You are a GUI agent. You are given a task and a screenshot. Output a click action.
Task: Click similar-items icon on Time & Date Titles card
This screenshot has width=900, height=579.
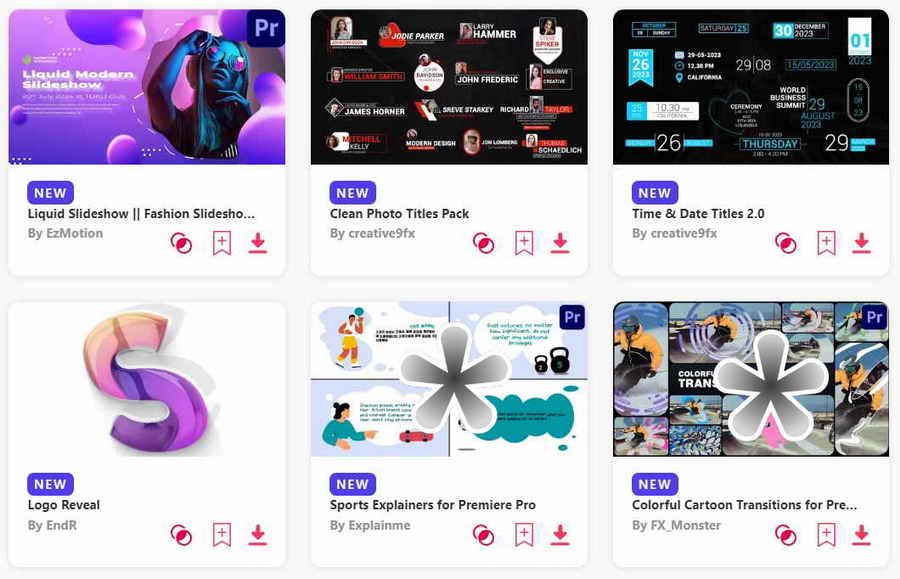pyautogui.click(x=786, y=243)
